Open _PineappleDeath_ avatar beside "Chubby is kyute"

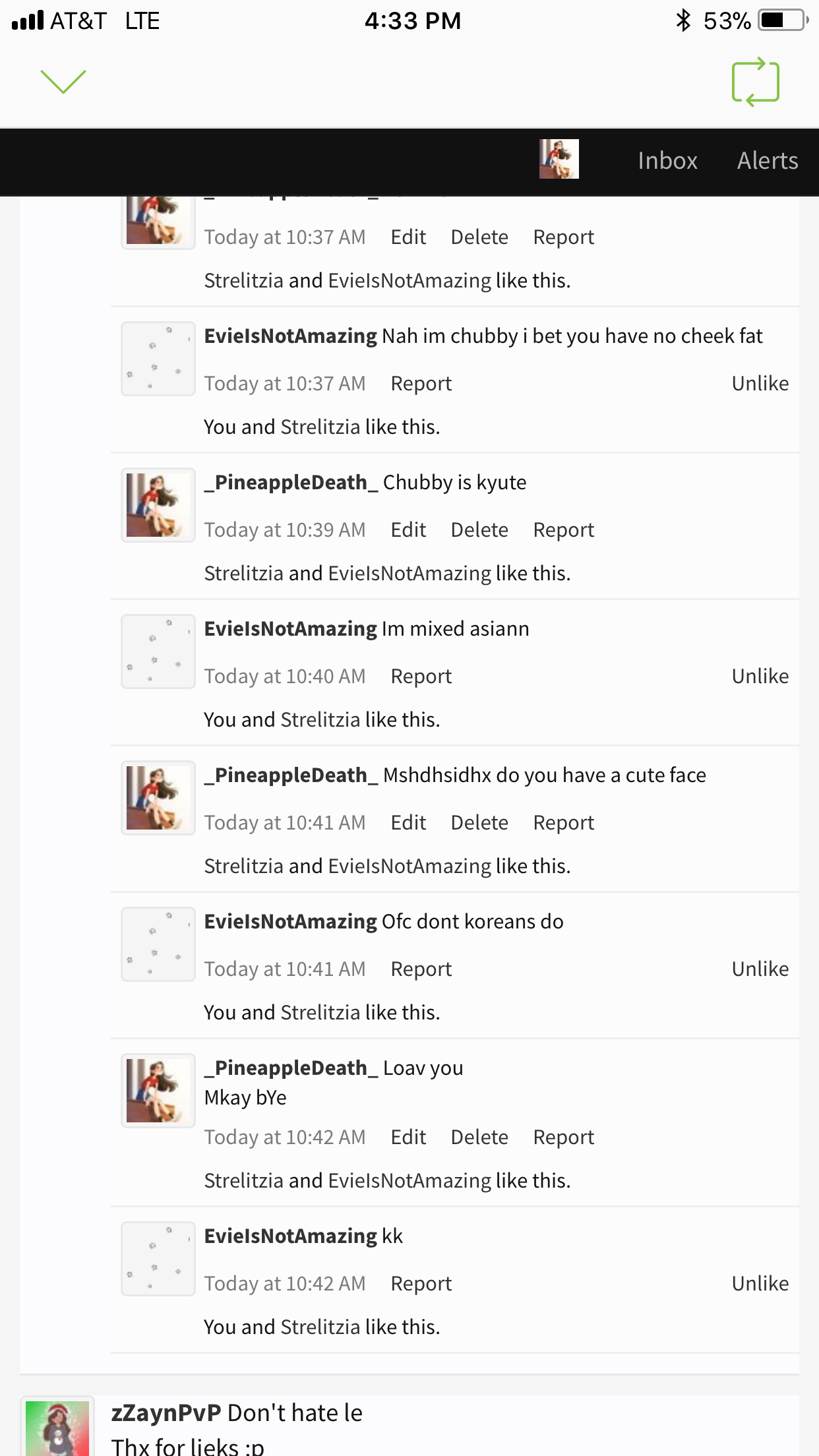[158, 505]
